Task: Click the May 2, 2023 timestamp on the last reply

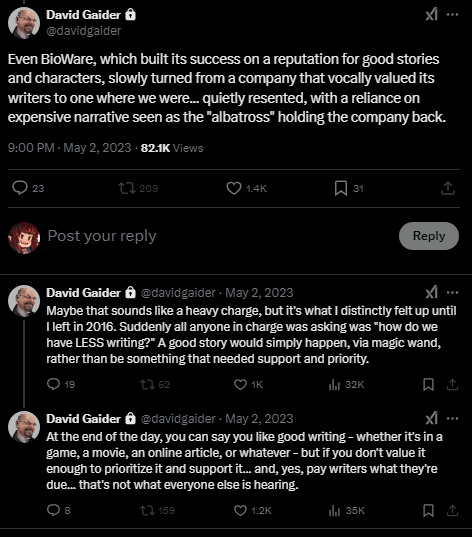Action: 259,419
